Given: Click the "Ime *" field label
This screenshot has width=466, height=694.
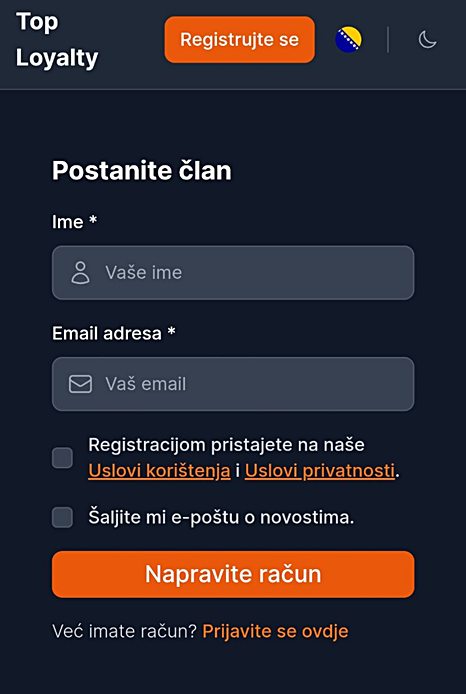Looking at the screenshot, I should [x=74, y=222].
